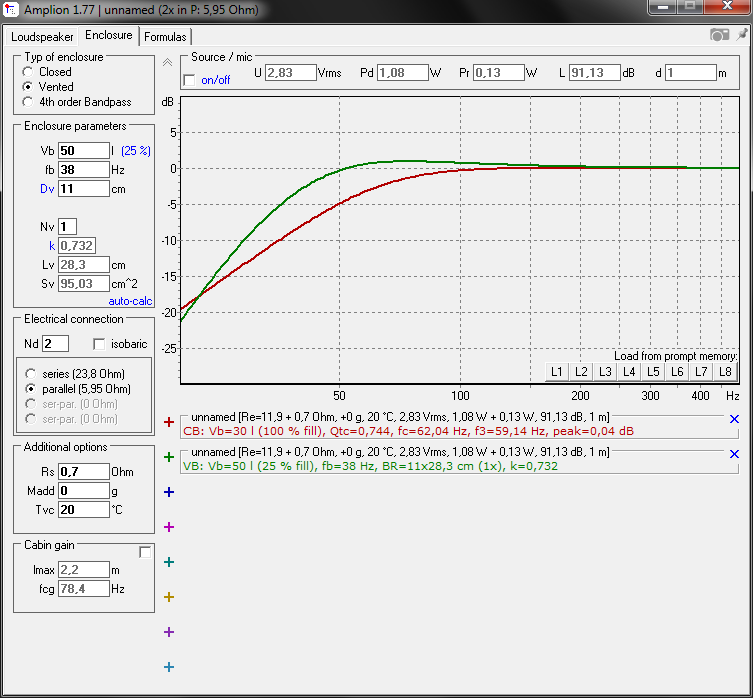The width and height of the screenshot is (753, 698).
Task: Click the magenta plus curve slot
Action: pos(169,527)
